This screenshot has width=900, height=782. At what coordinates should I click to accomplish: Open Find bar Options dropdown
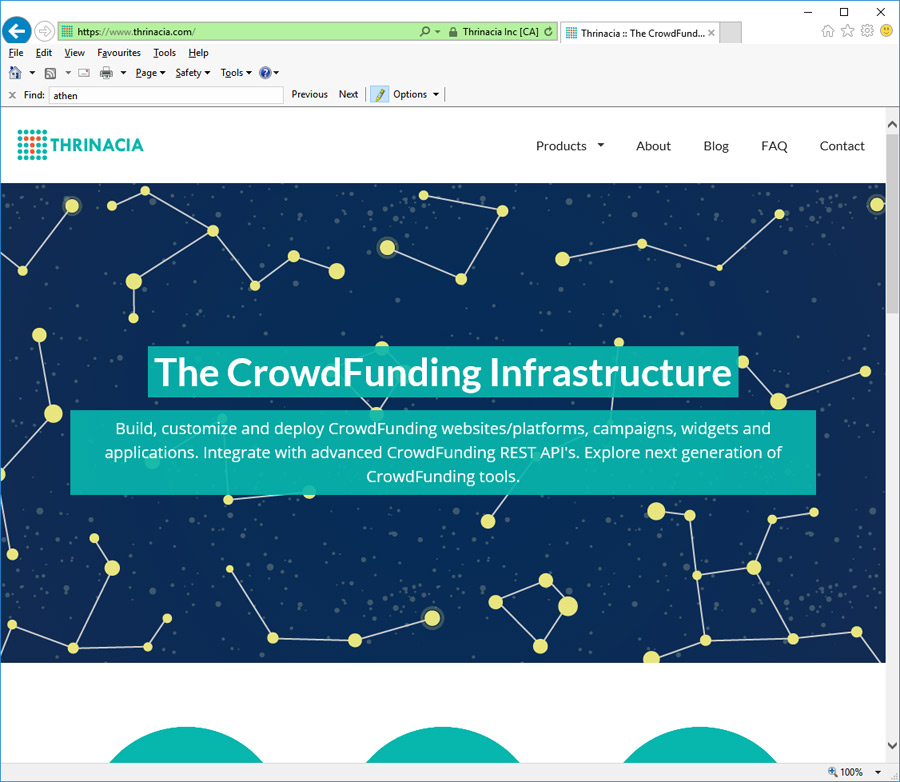416,94
